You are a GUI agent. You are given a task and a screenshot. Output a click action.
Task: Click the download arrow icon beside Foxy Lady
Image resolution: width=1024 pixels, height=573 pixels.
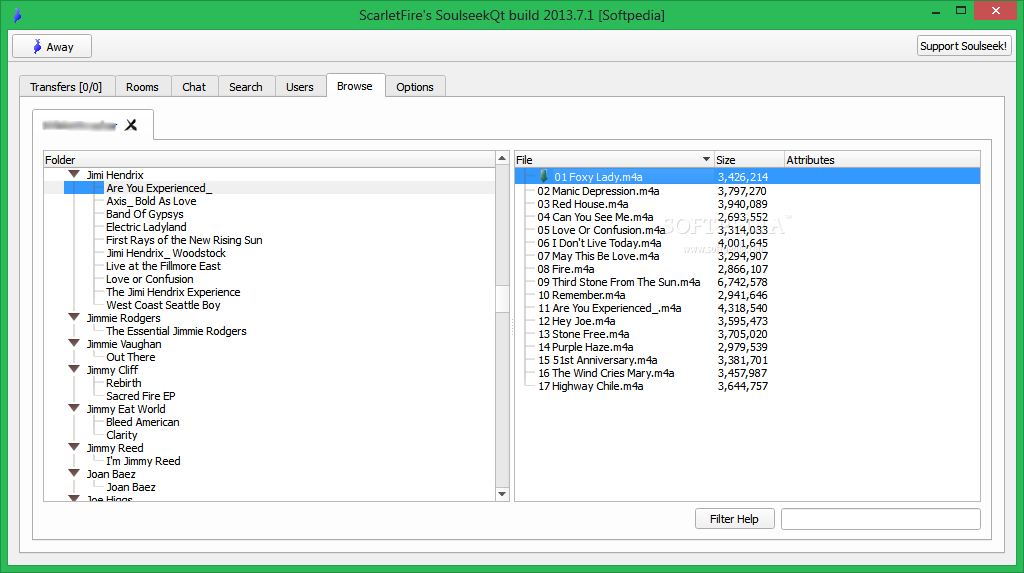[x=543, y=176]
